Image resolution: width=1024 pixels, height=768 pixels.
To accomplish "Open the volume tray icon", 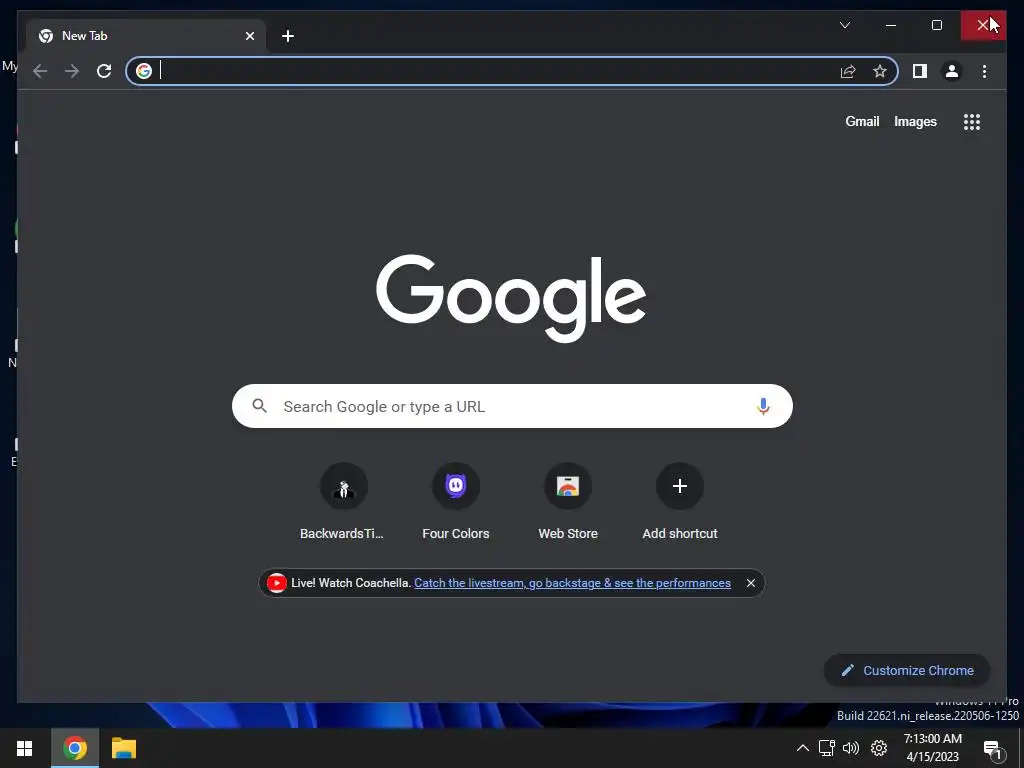I will pyautogui.click(x=851, y=748).
